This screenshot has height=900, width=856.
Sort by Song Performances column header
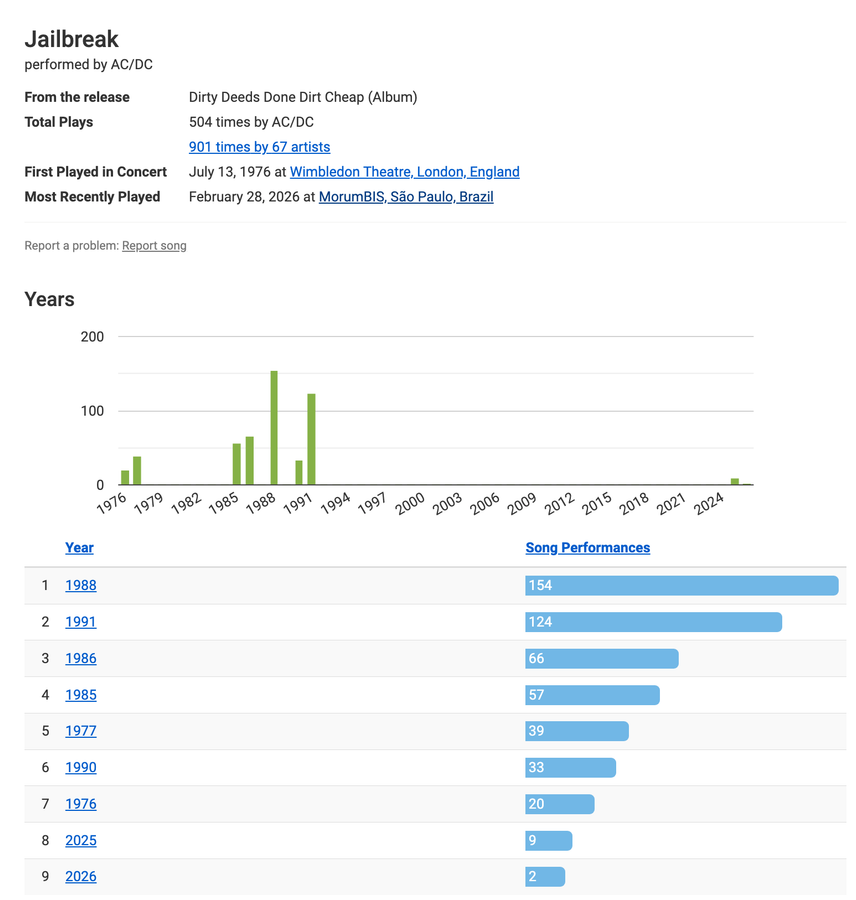coord(587,548)
